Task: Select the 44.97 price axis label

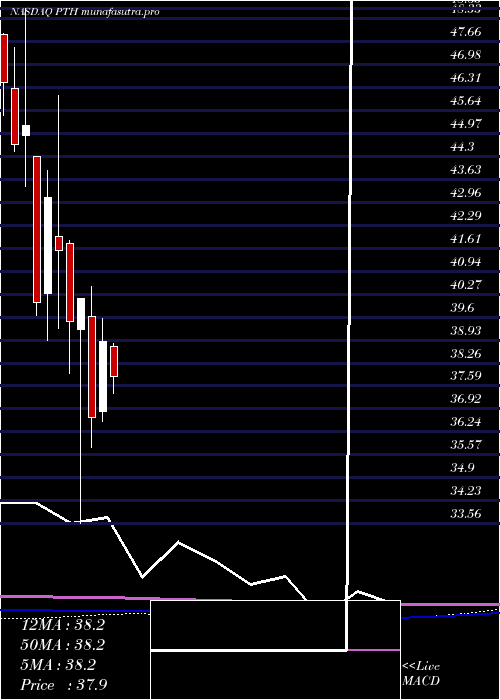Action: (x=466, y=123)
